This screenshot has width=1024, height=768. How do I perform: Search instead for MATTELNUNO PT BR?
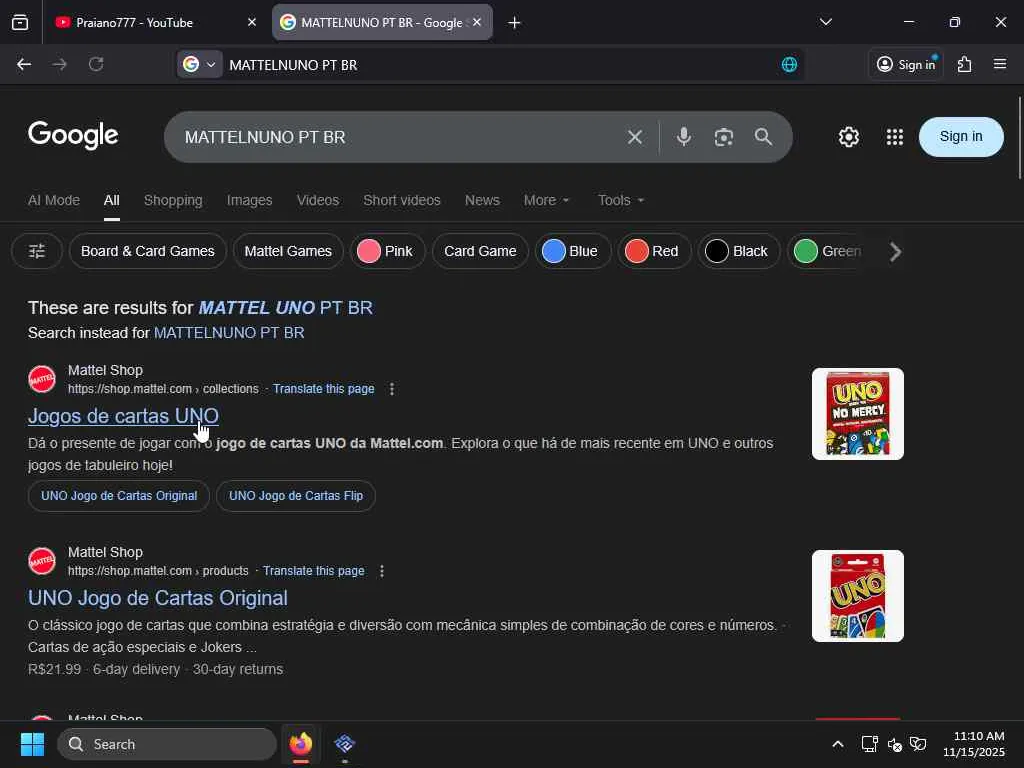(229, 333)
